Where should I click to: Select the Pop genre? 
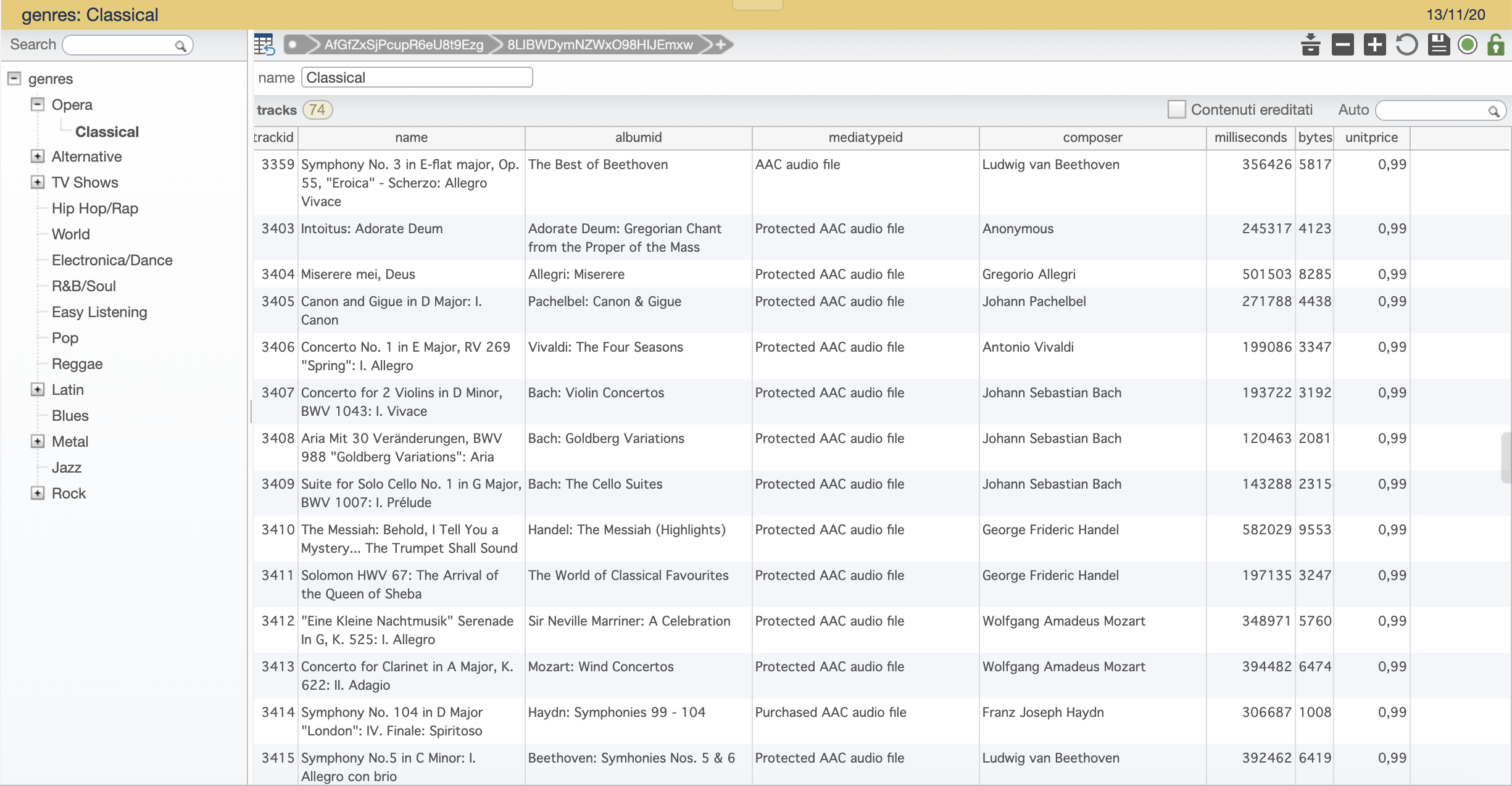pos(65,337)
